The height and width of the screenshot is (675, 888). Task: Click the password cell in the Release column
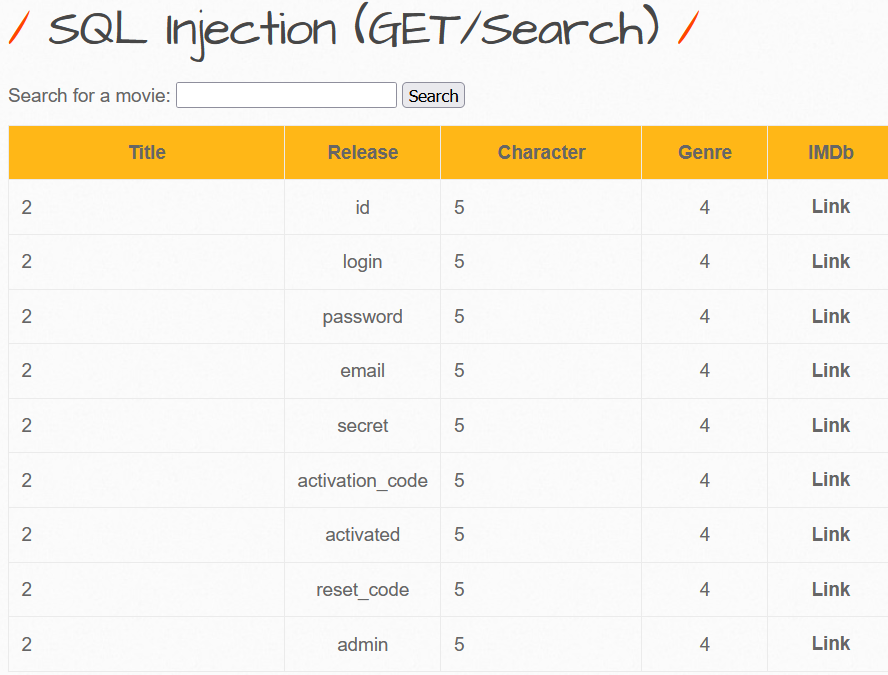pyautogui.click(x=362, y=317)
